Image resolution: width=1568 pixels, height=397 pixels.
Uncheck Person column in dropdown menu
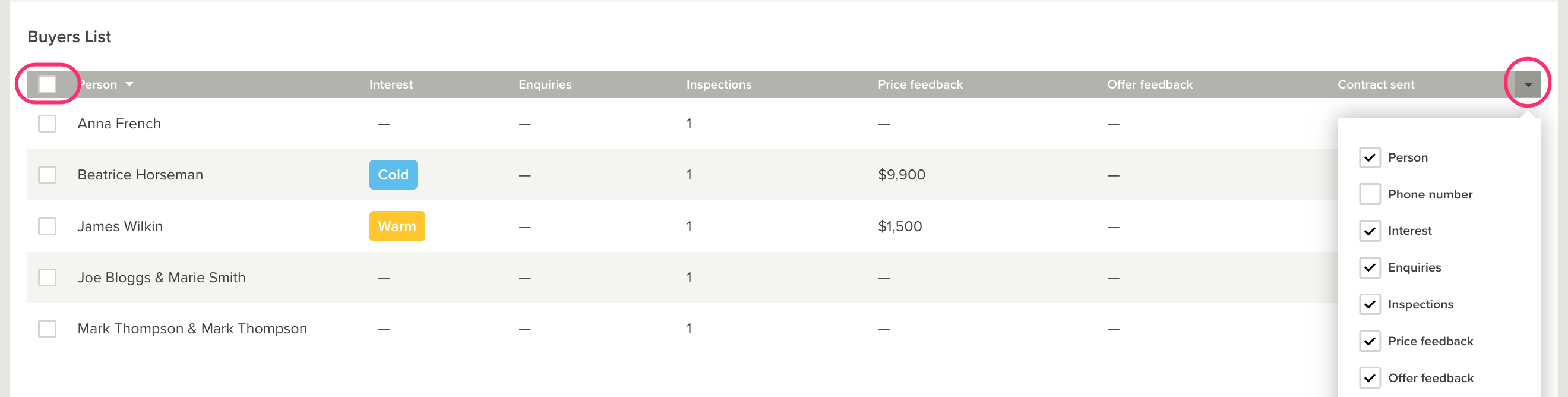pyautogui.click(x=1369, y=157)
